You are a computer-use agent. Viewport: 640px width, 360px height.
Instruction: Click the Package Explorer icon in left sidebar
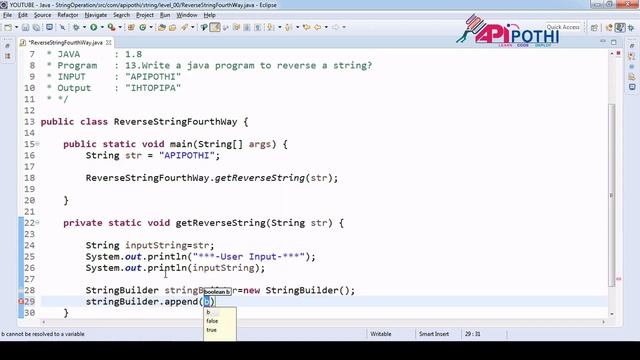(7, 57)
